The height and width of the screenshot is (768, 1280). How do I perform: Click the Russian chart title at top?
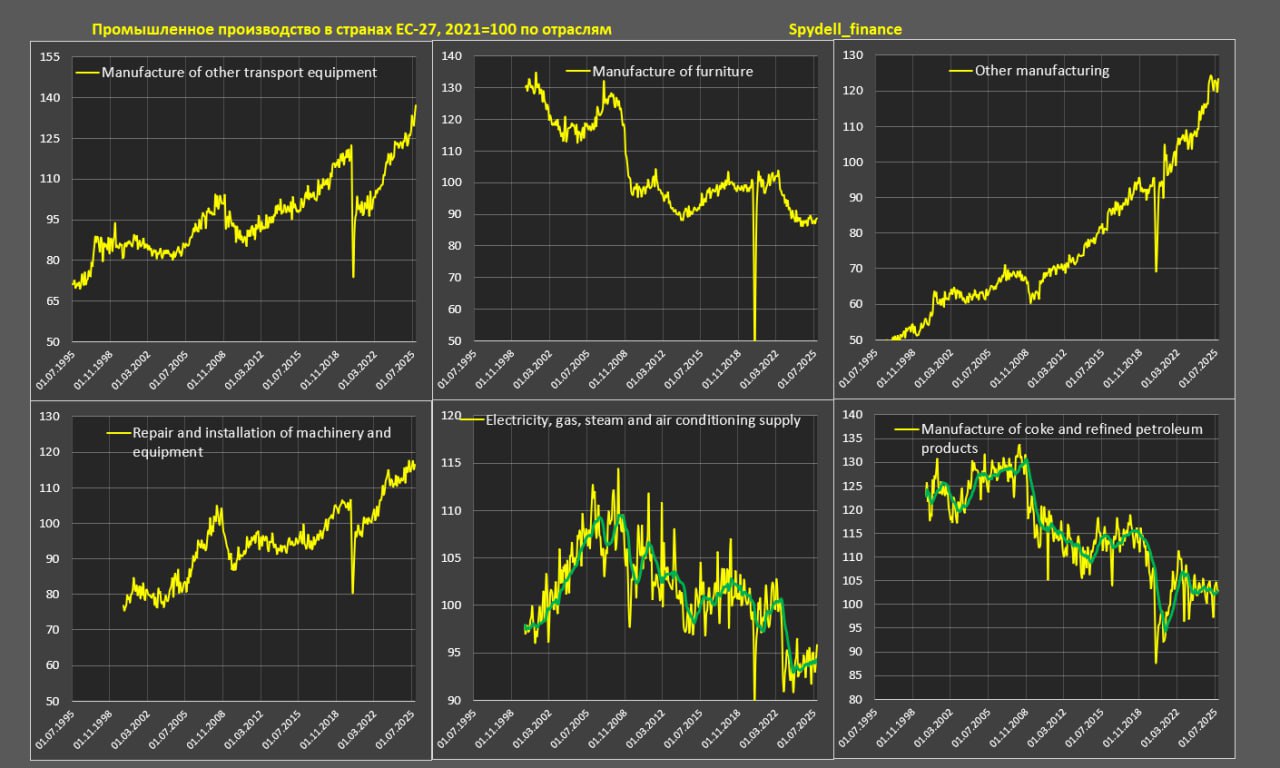coord(351,29)
